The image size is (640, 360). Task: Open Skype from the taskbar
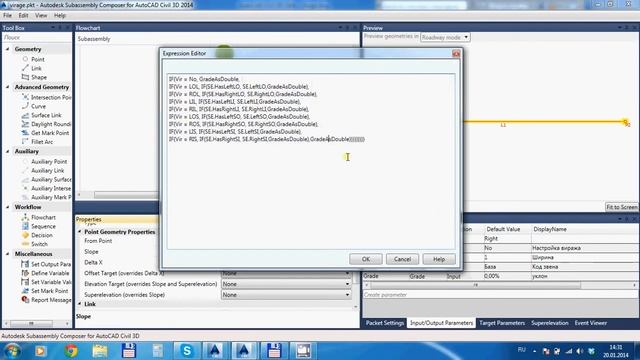coord(187,351)
